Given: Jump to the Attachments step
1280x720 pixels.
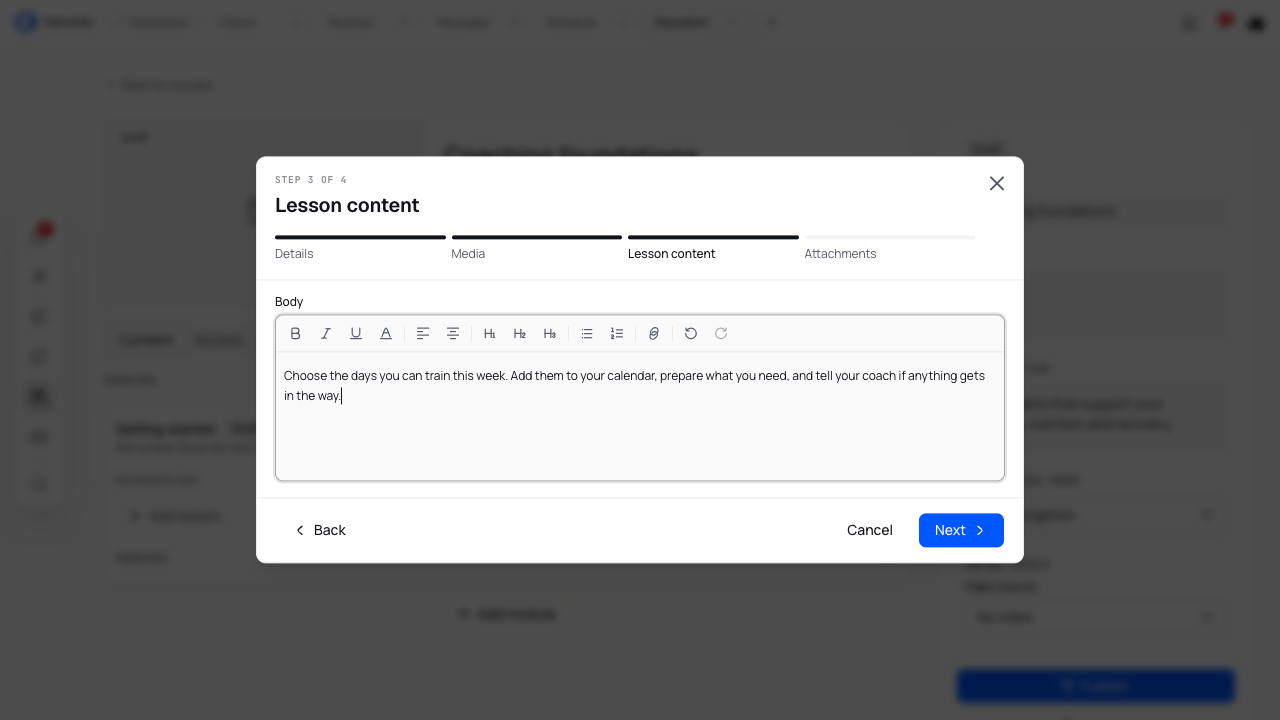Looking at the screenshot, I should tap(889, 248).
